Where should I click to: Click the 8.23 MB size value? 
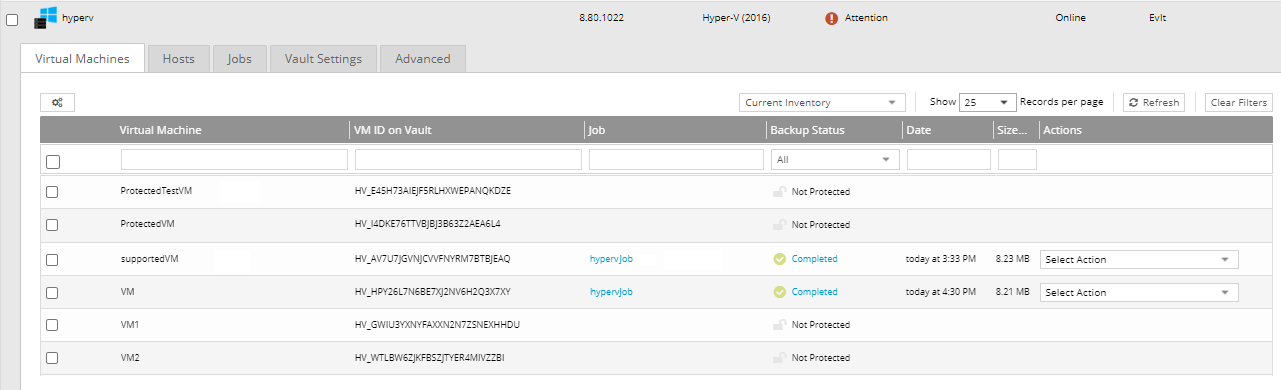click(1012, 259)
